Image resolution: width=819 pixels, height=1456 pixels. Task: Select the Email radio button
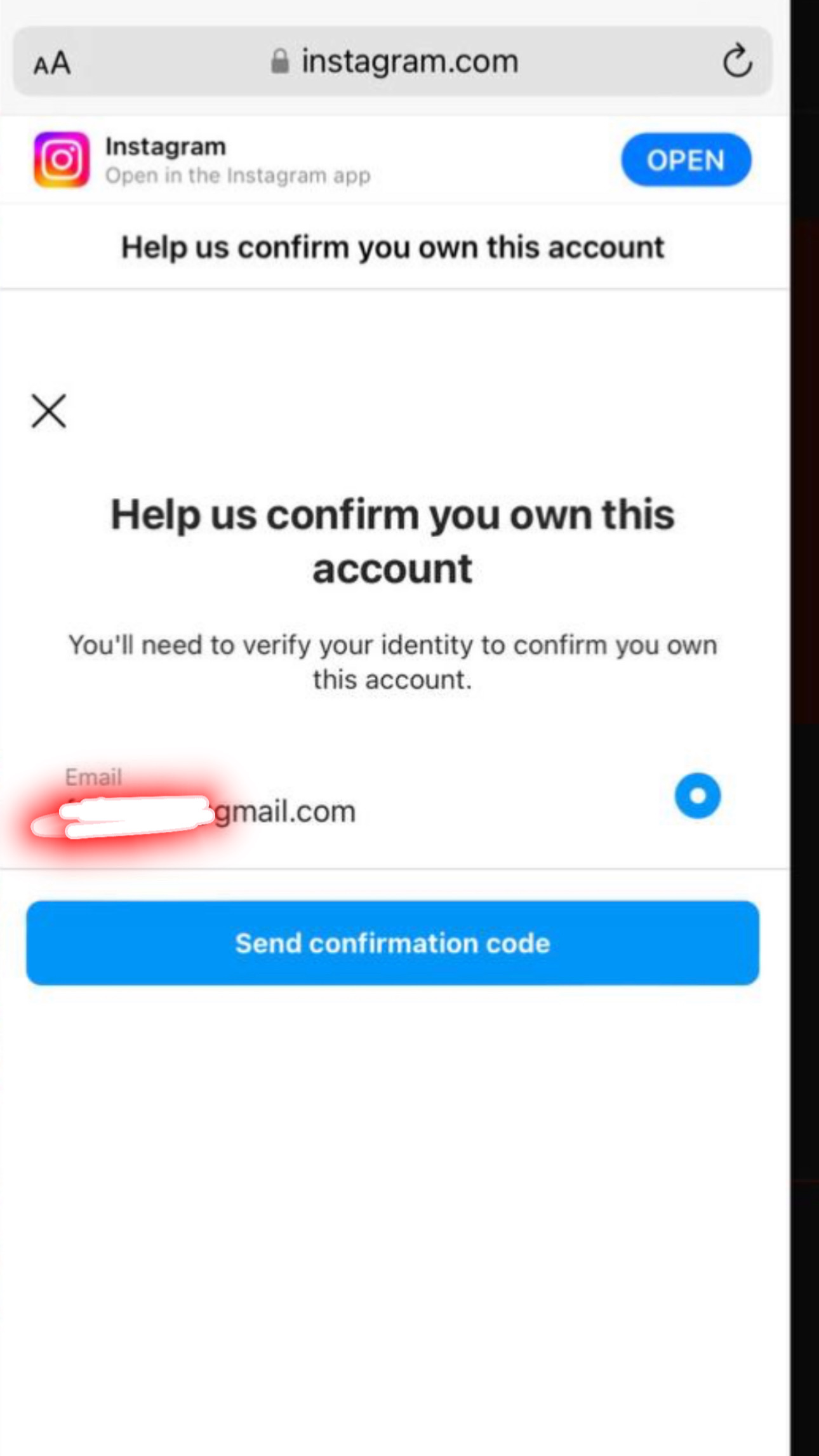697,795
